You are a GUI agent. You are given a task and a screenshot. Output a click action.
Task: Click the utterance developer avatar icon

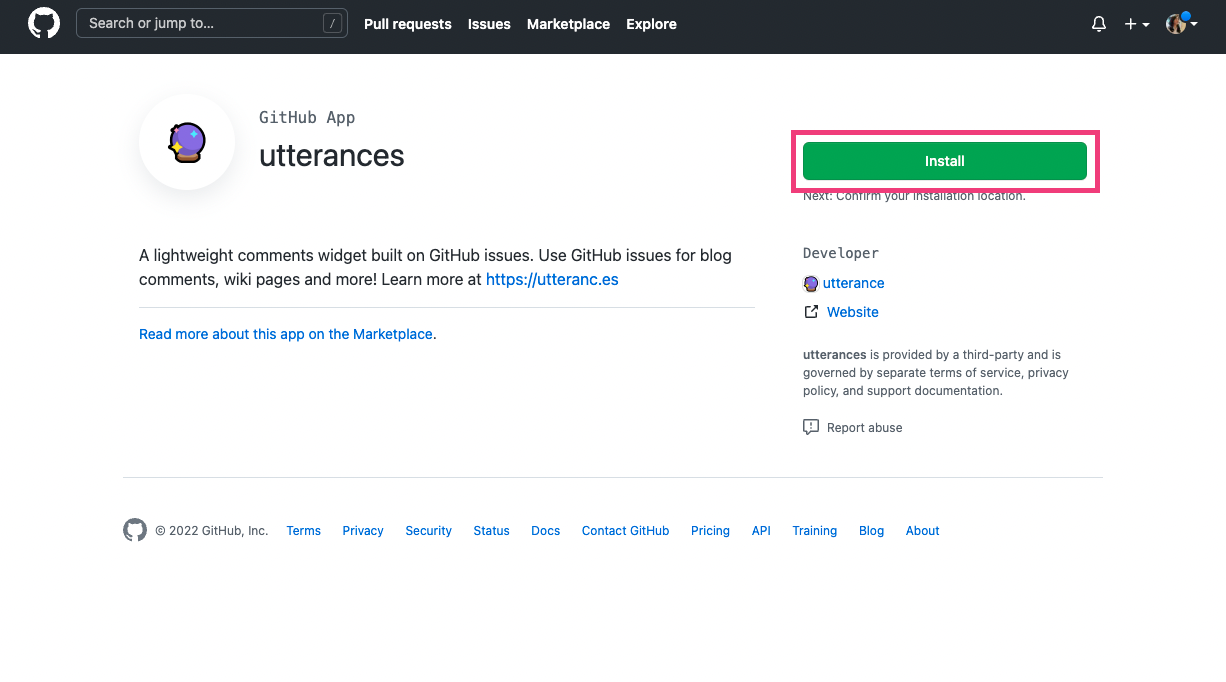[x=811, y=284]
